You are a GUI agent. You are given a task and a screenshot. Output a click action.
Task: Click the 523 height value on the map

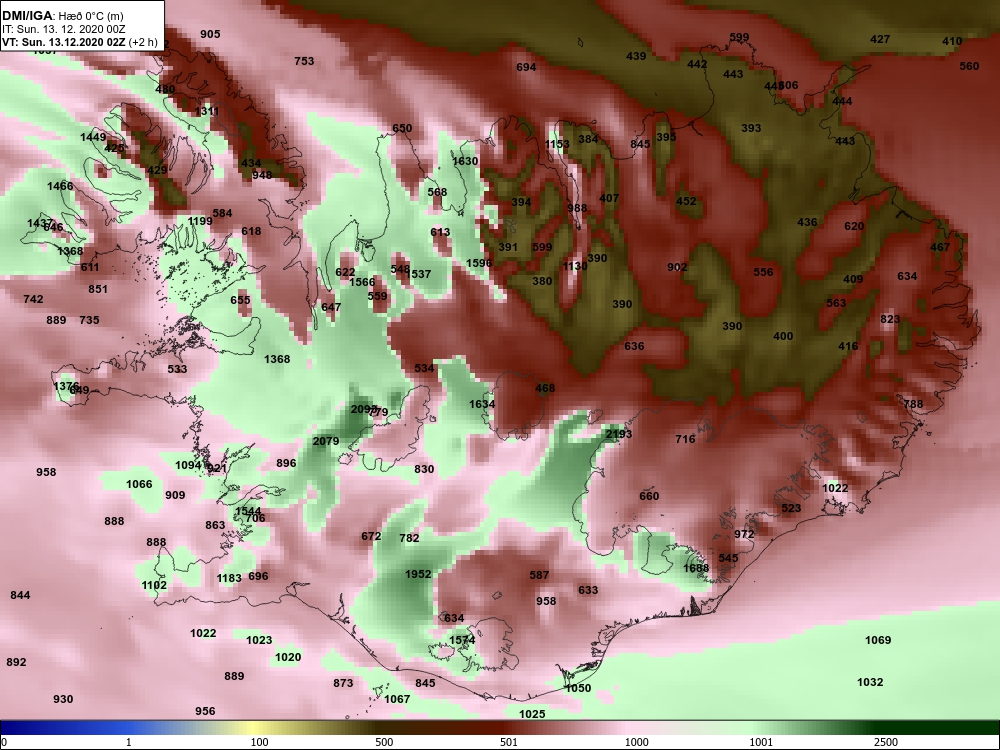point(791,508)
